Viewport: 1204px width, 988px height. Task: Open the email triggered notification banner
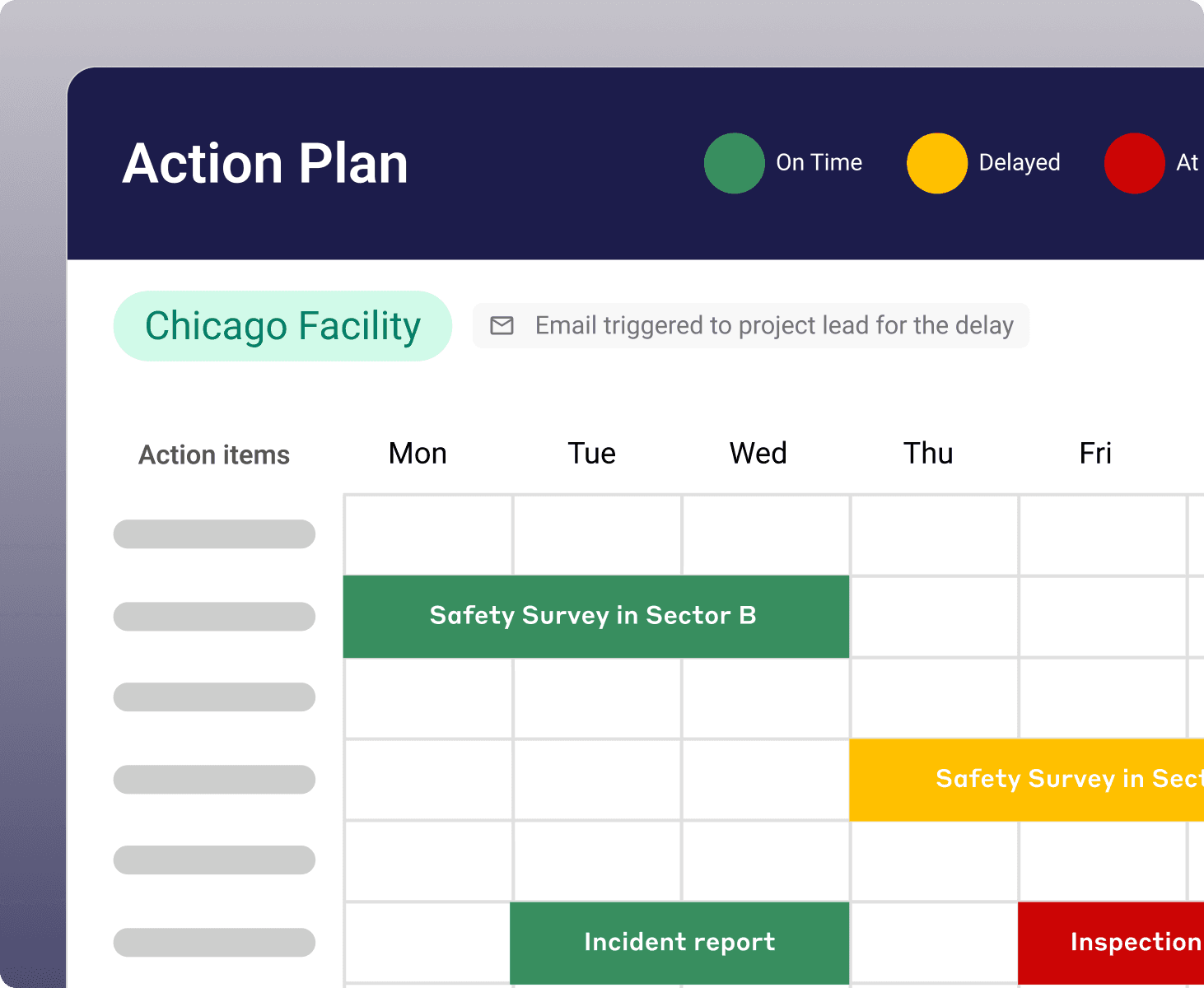[772, 326]
